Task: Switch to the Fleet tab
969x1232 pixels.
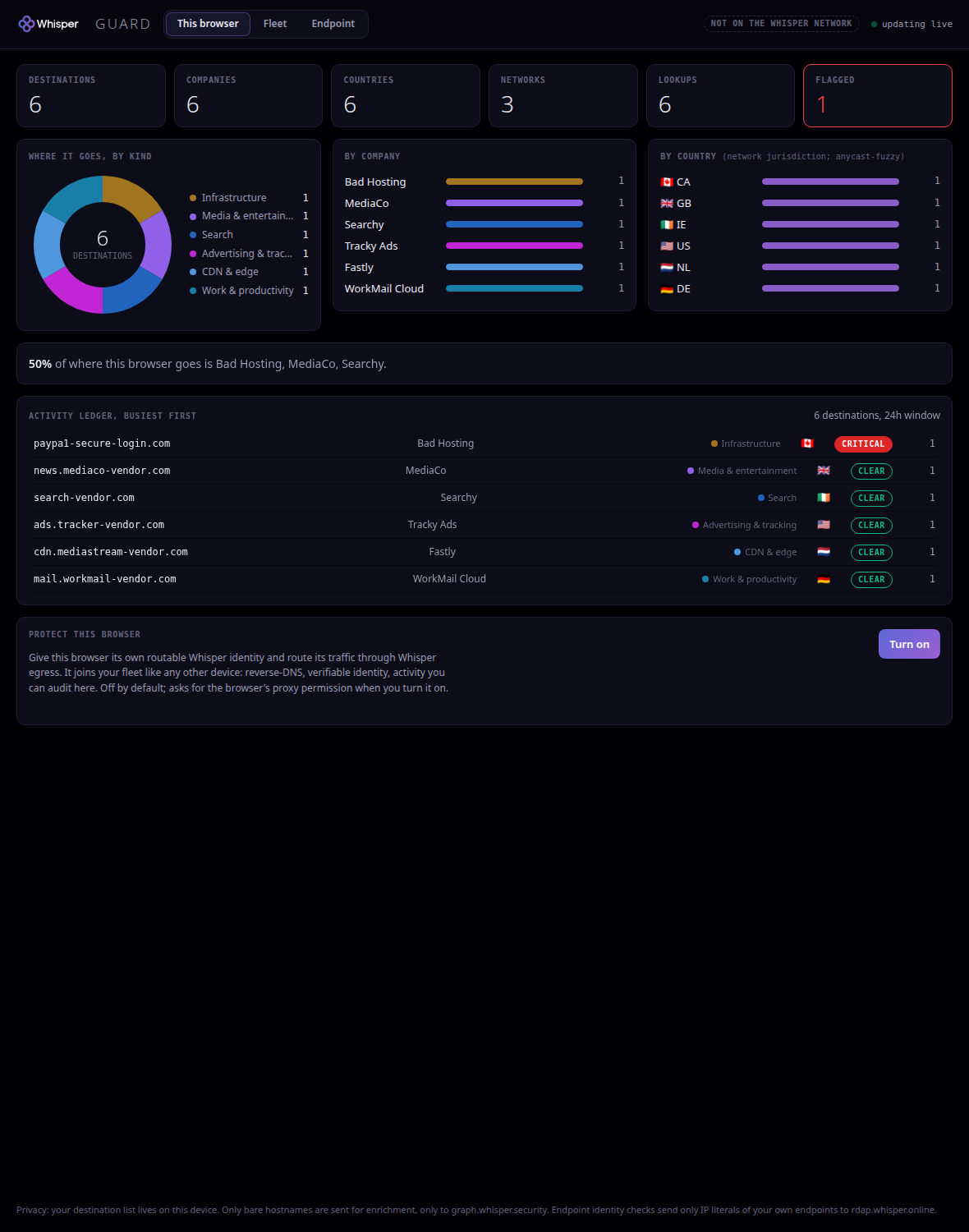Action: pos(275,24)
